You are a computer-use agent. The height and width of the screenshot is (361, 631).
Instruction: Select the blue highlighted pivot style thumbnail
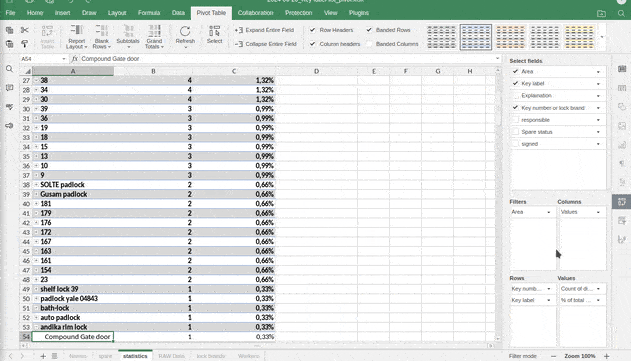point(476,37)
